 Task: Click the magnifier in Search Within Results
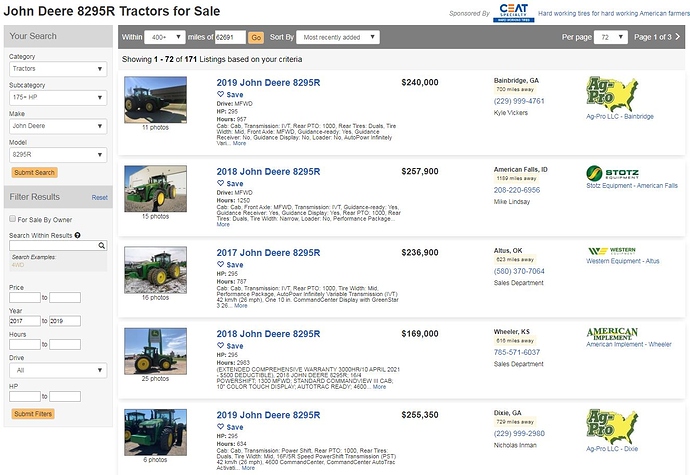point(101,245)
